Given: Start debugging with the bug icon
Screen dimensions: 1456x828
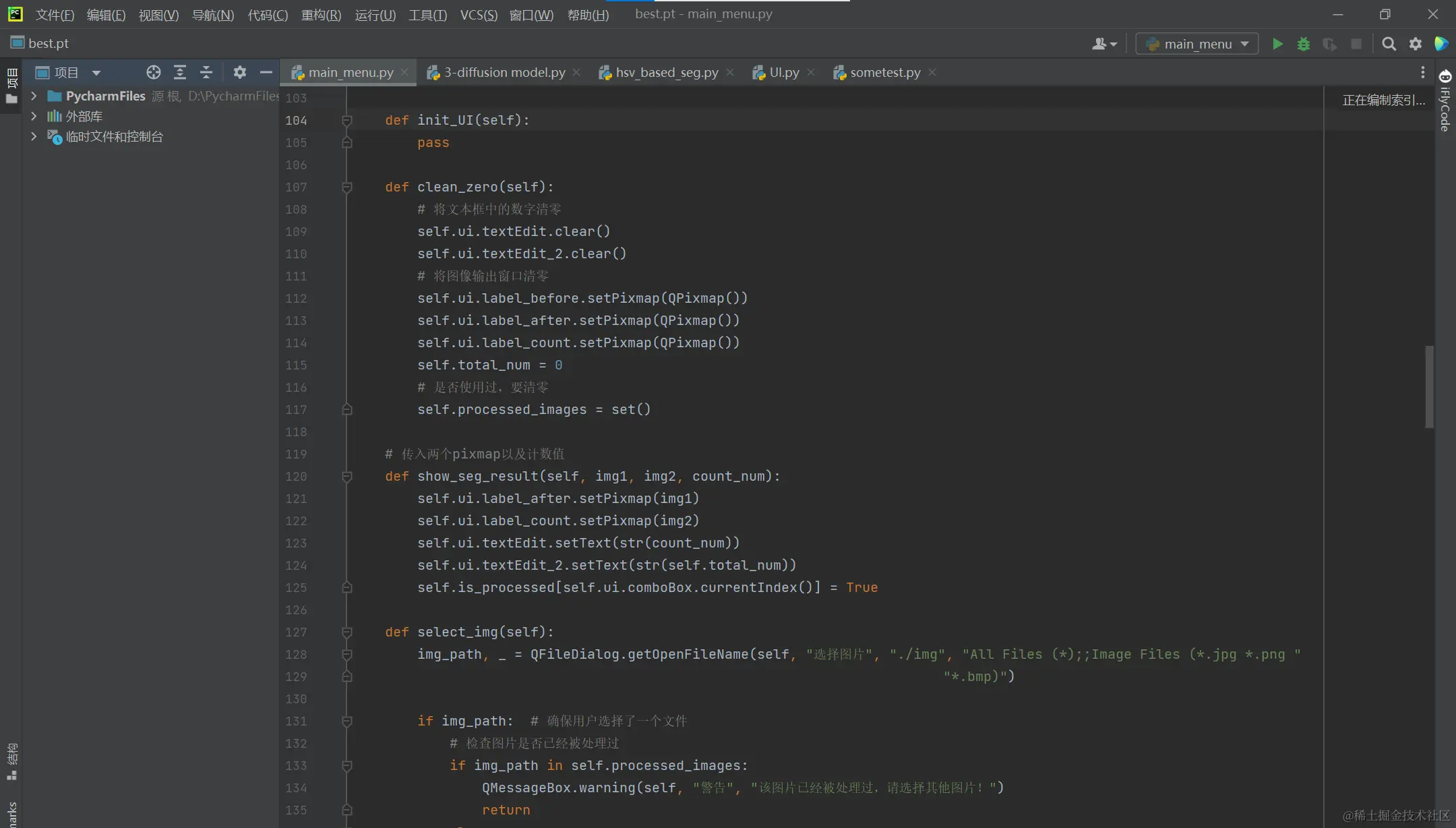Looking at the screenshot, I should [x=1303, y=44].
